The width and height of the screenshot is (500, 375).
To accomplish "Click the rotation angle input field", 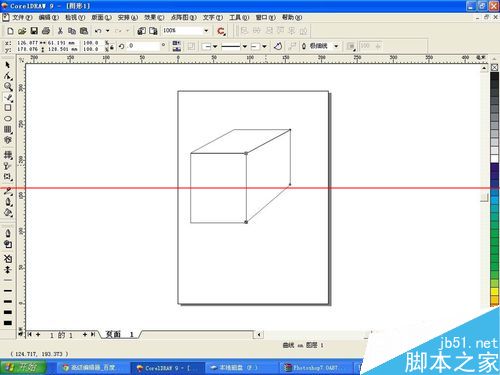I will point(143,46).
